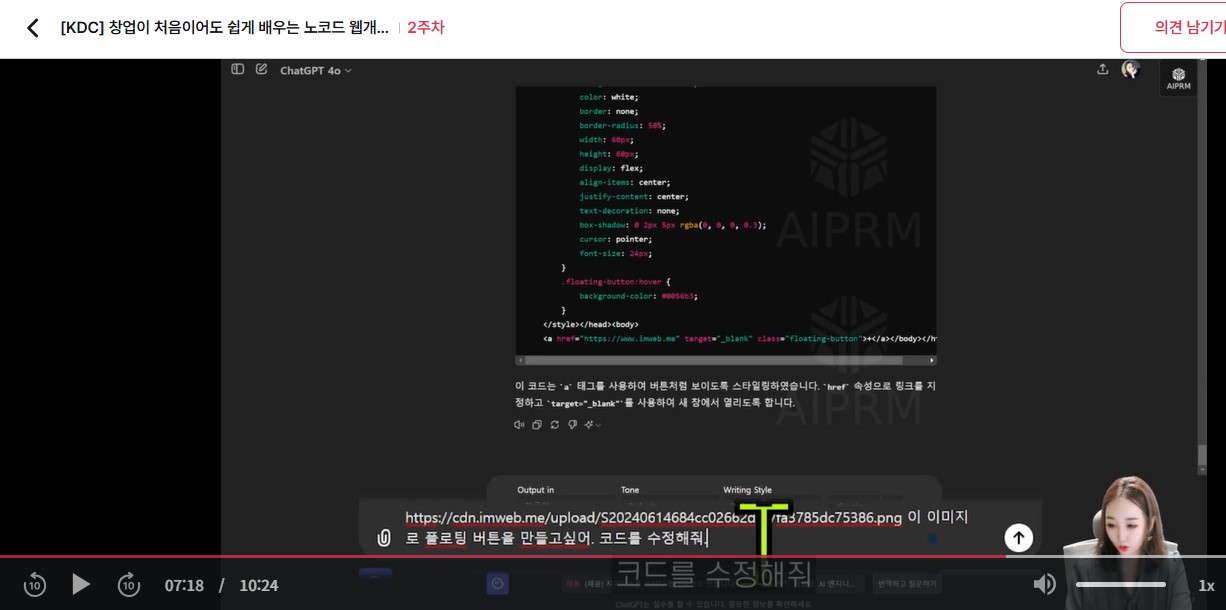Regenerate the ChatGPT response
This screenshot has height=610, width=1226.
[x=555, y=425]
